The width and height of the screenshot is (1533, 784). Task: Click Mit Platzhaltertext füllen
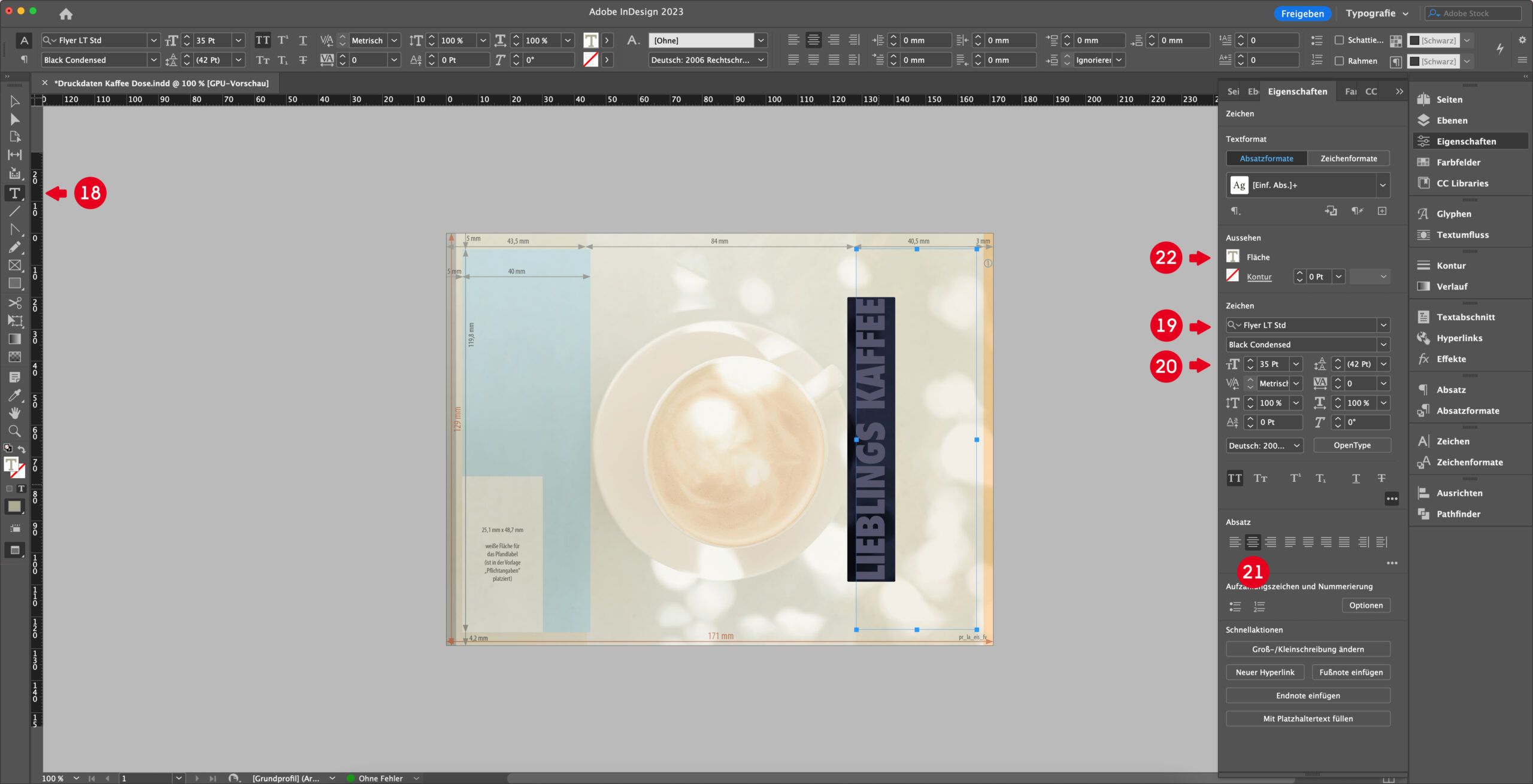tap(1308, 718)
